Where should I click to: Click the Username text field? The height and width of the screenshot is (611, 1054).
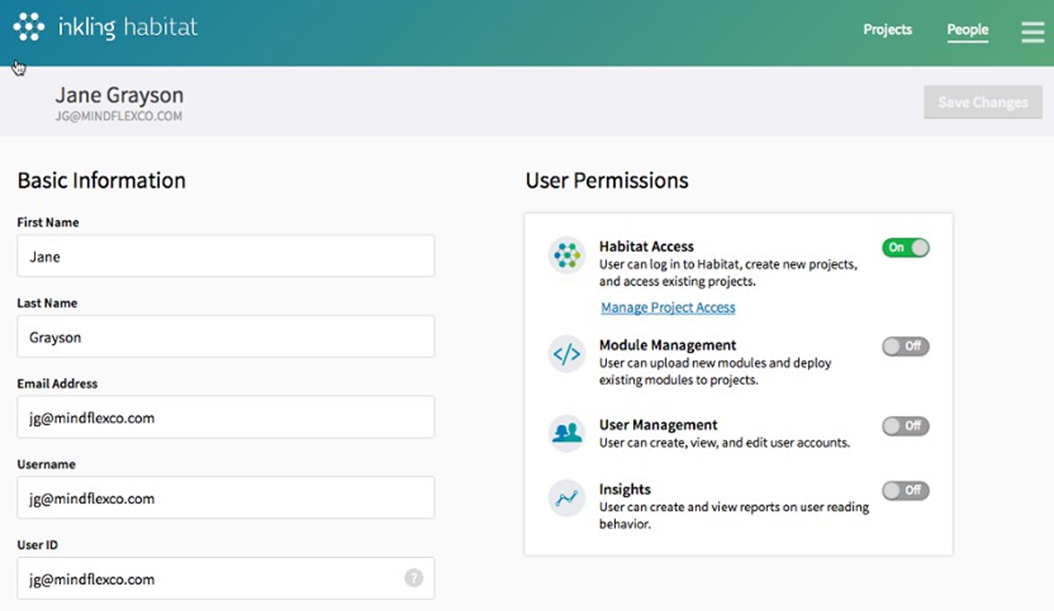(x=225, y=497)
